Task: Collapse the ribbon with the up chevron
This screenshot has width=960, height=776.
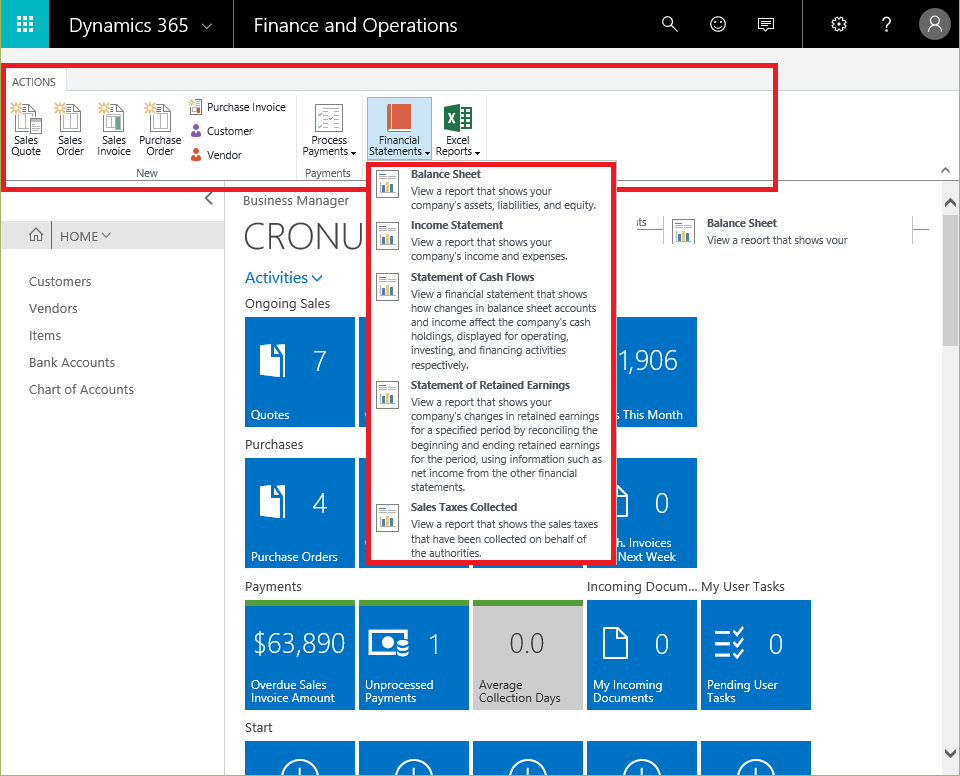Action: tap(945, 170)
